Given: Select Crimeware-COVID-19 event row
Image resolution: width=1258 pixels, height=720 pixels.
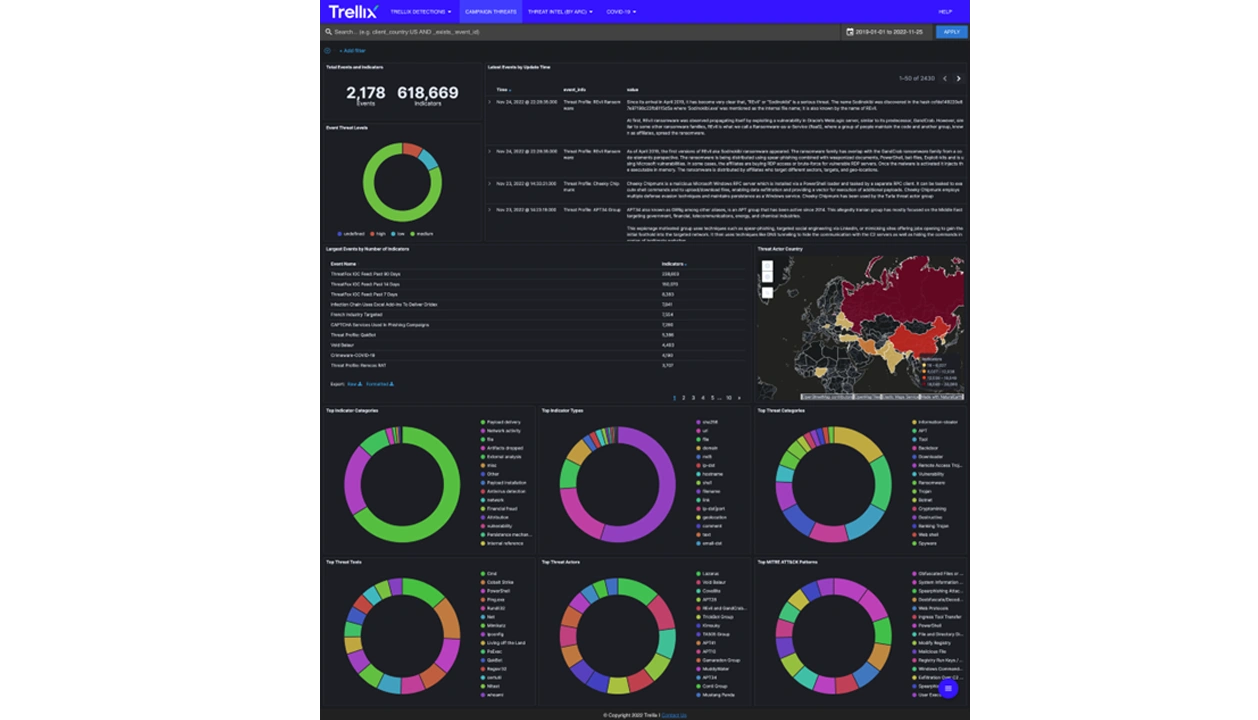Looking at the screenshot, I should pyautogui.click(x=537, y=355).
